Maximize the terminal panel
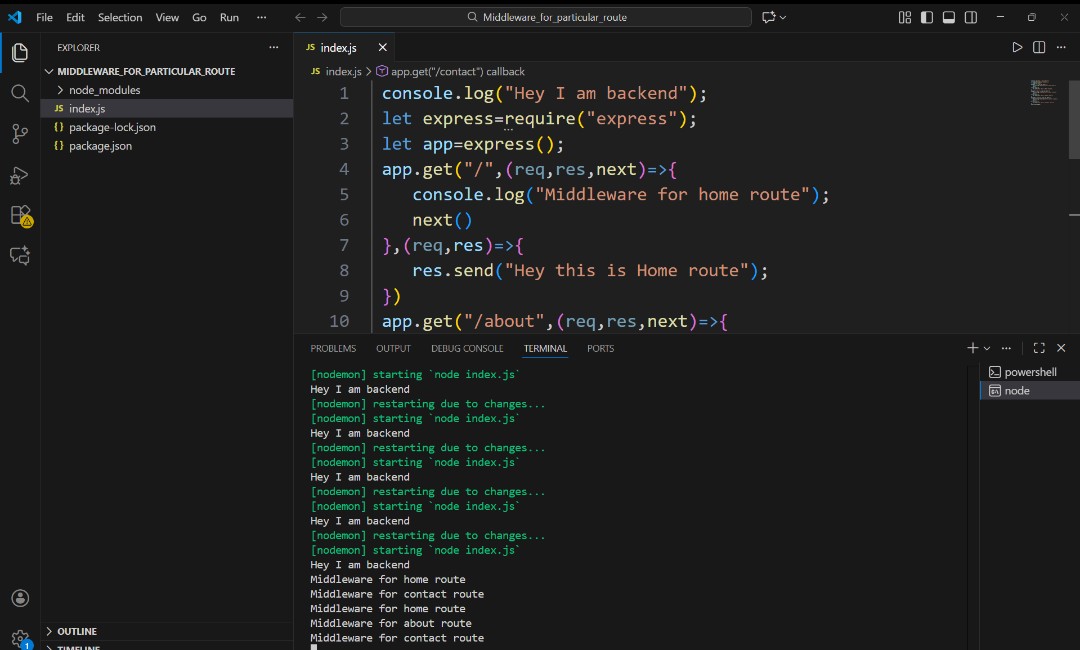 pos(1038,348)
